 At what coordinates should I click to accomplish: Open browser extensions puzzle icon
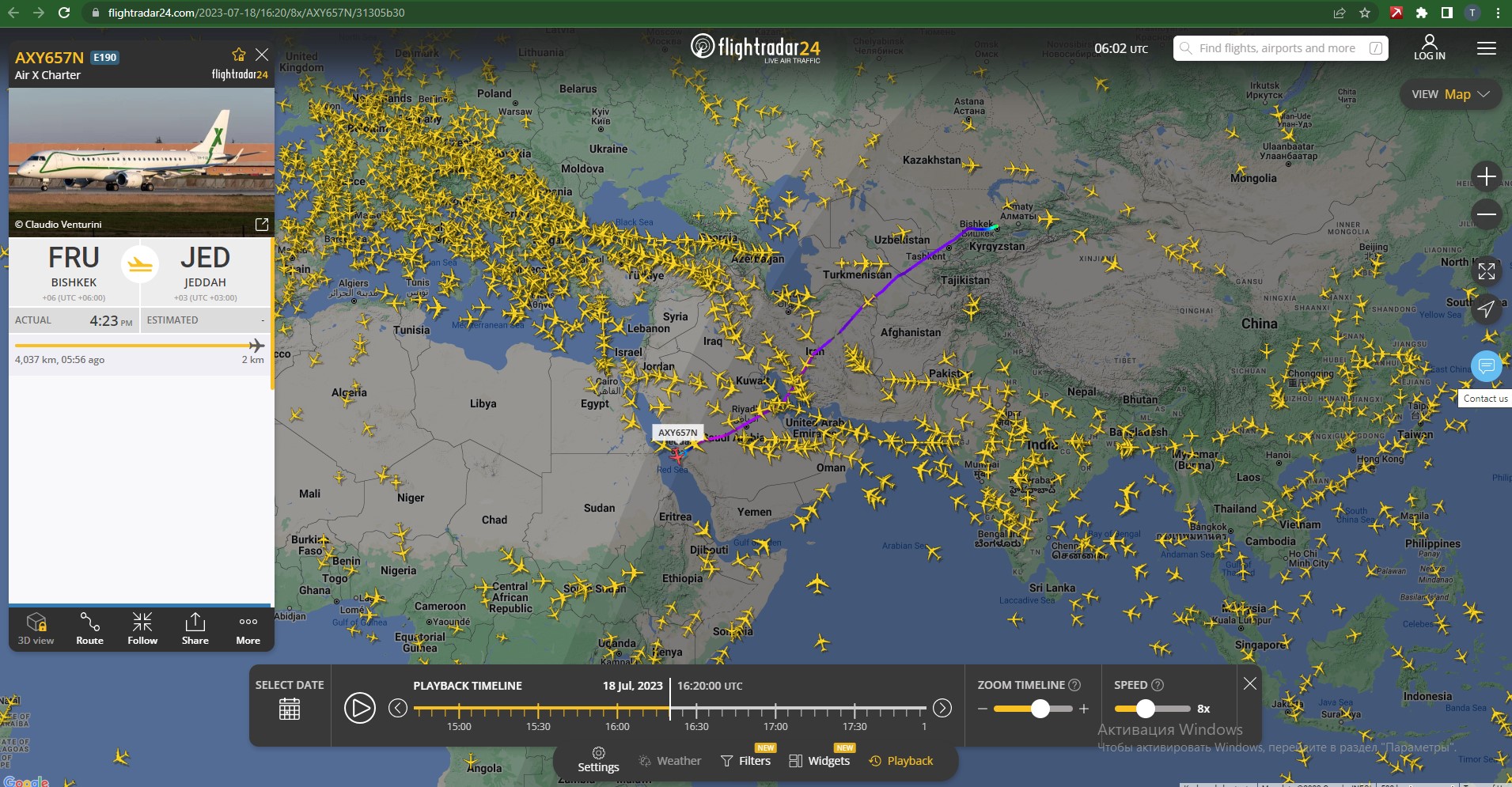click(x=1422, y=13)
